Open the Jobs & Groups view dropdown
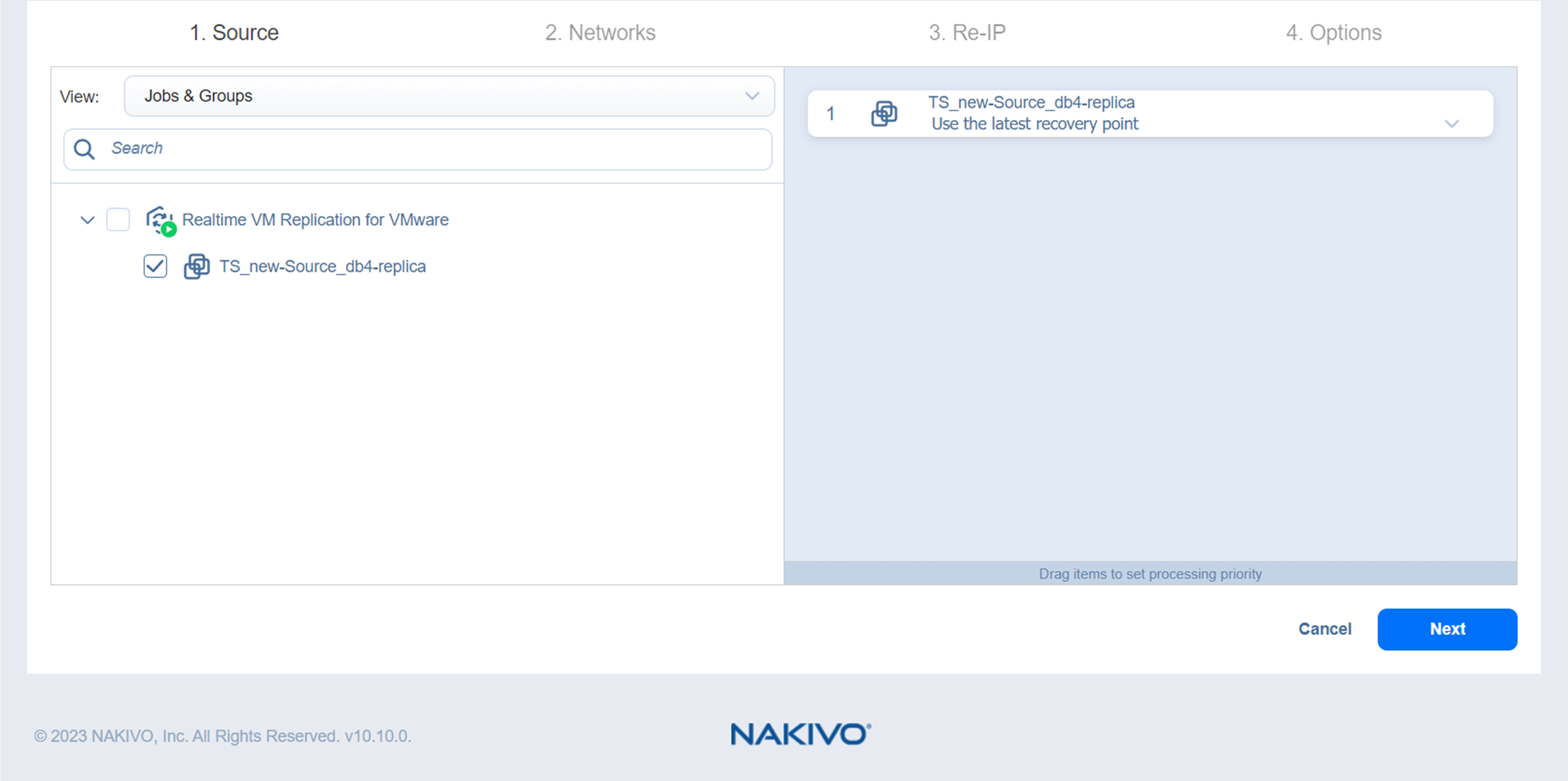The width and height of the screenshot is (1568, 781). pyautogui.click(x=752, y=95)
